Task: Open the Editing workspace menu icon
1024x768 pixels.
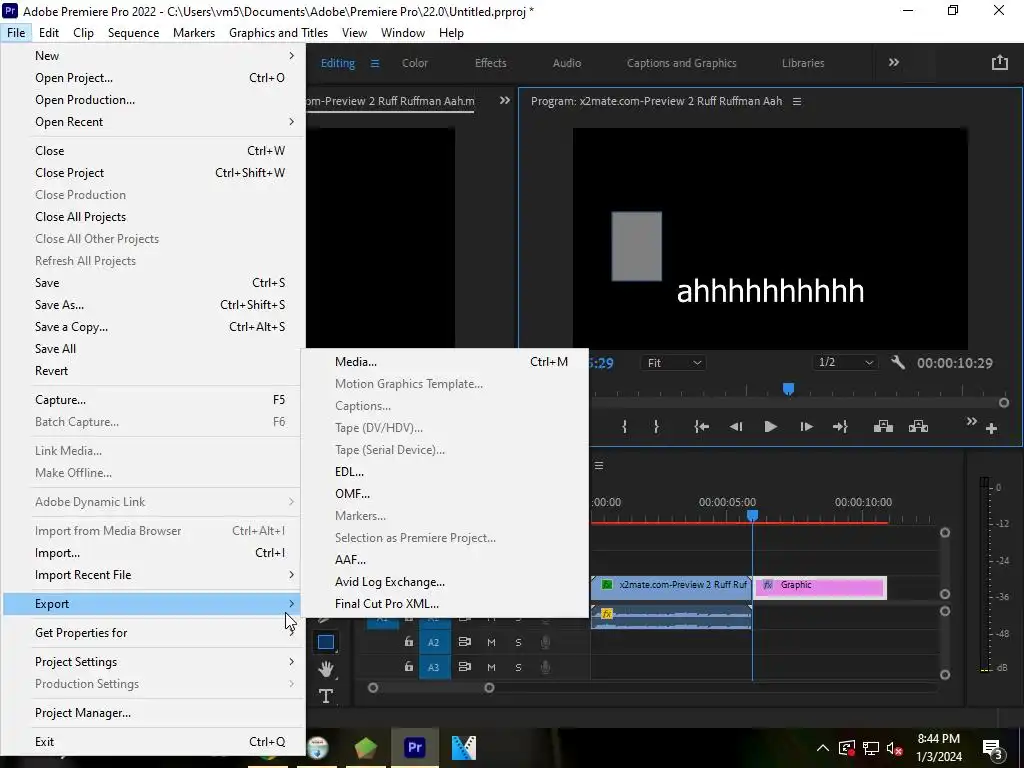Action: click(375, 63)
